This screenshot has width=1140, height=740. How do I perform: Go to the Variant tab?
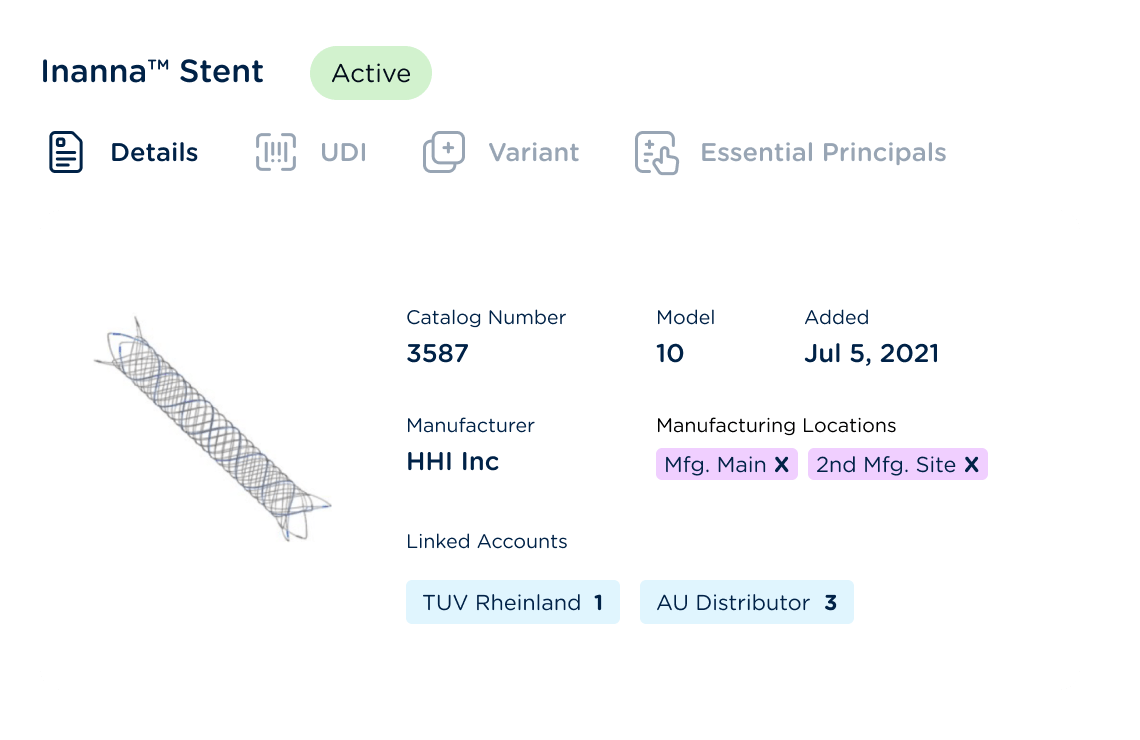click(533, 153)
